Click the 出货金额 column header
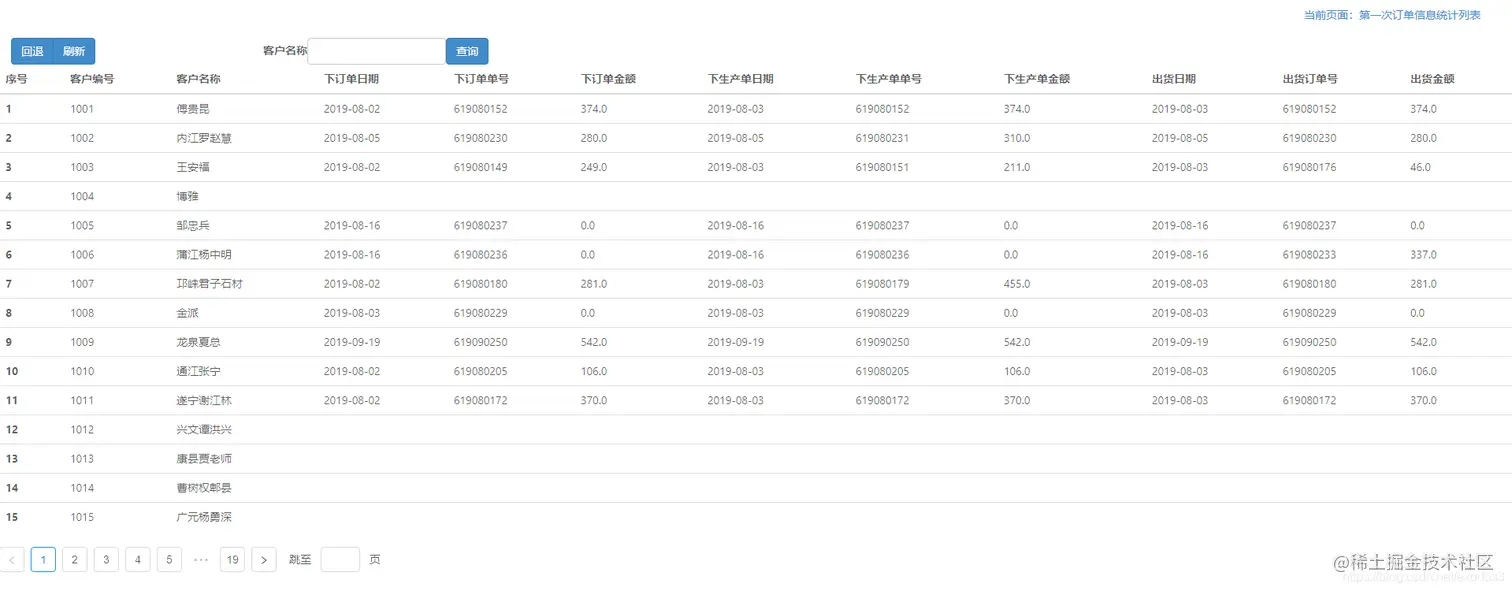 click(1432, 79)
